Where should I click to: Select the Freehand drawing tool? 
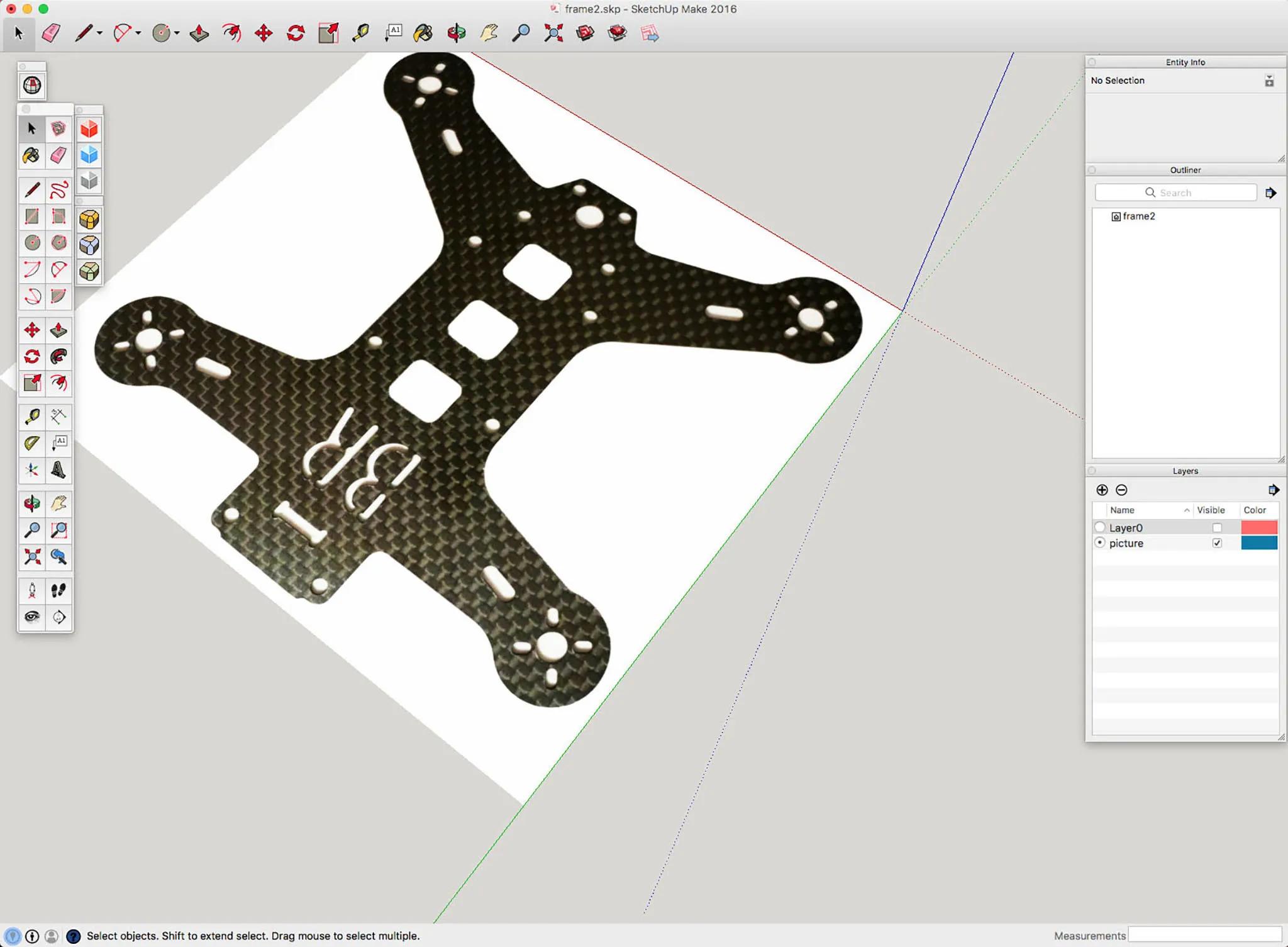(x=58, y=189)
